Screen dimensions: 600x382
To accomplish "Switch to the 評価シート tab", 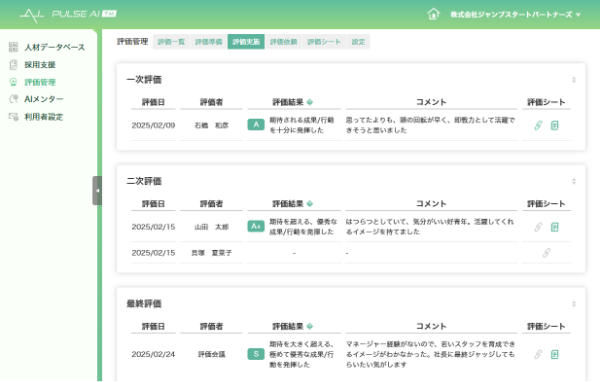I will pyautogui.click(x=324, y=42).
